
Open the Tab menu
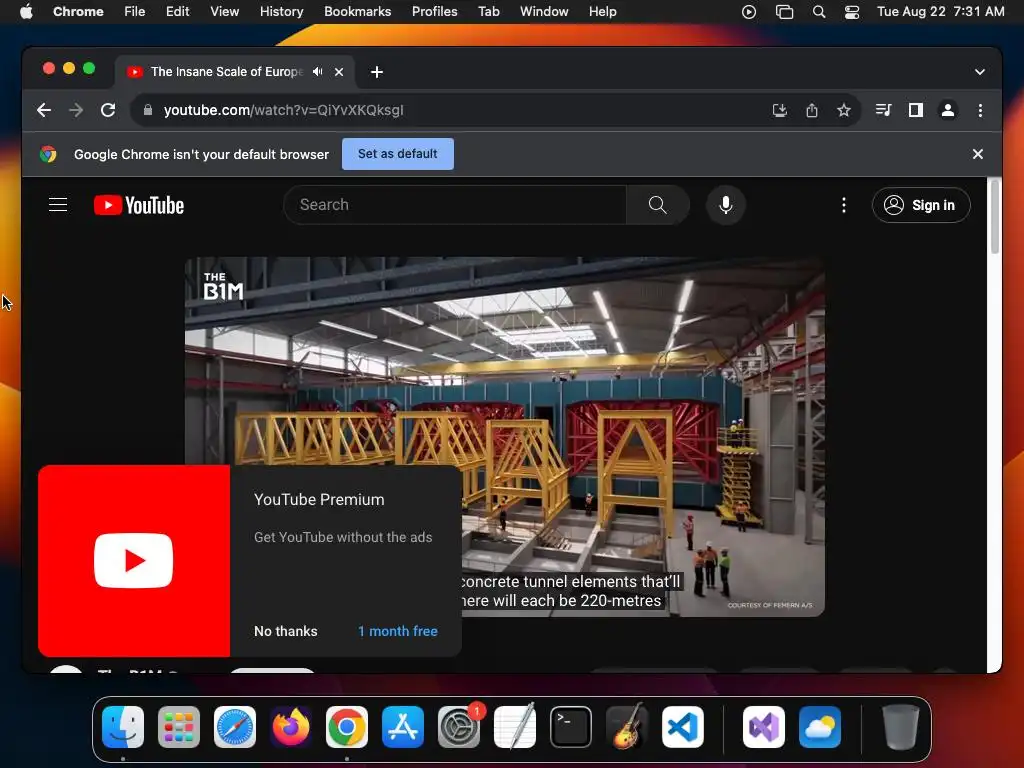[x=488, y=12]
